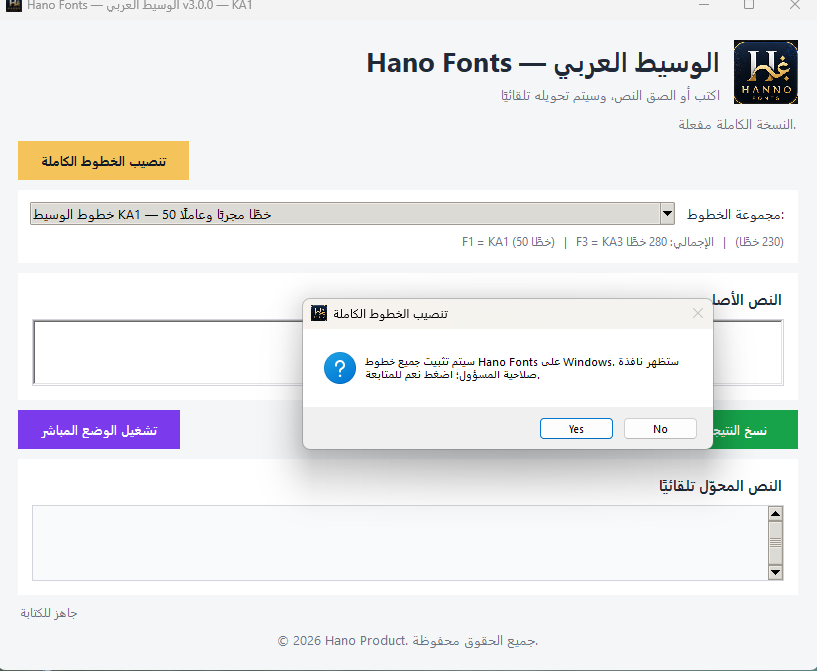Click the HANNO Fonts logo in the header
The height and width of the screenshot is (671, 817).
click(765, 72)
